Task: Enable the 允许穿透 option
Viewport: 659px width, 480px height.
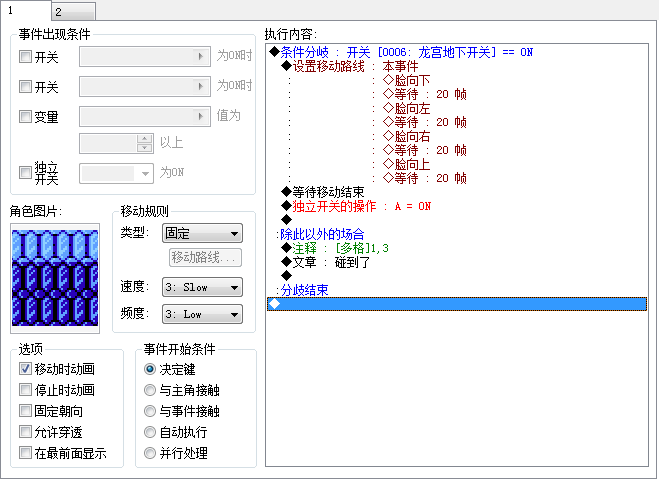Action: 25,432
